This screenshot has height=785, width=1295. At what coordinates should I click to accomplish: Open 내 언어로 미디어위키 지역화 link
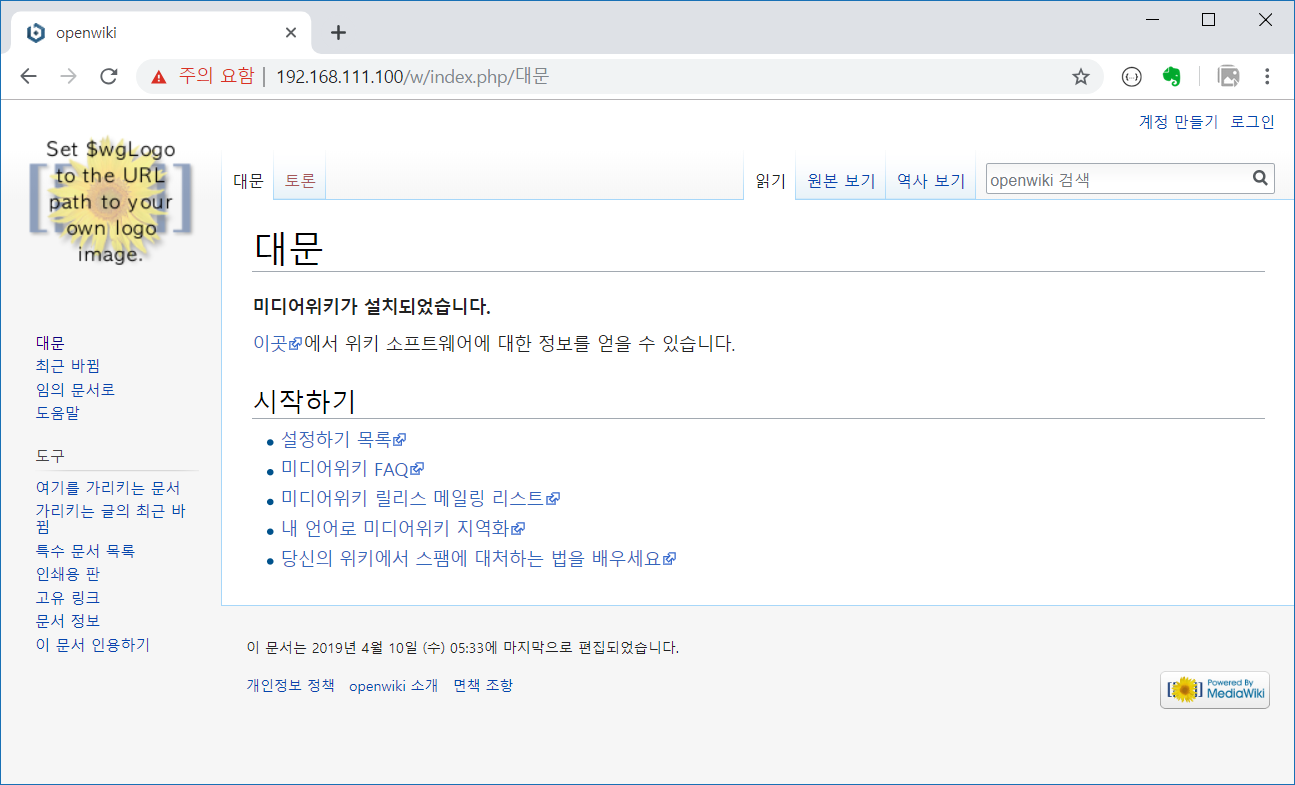[x=403, y=528]
